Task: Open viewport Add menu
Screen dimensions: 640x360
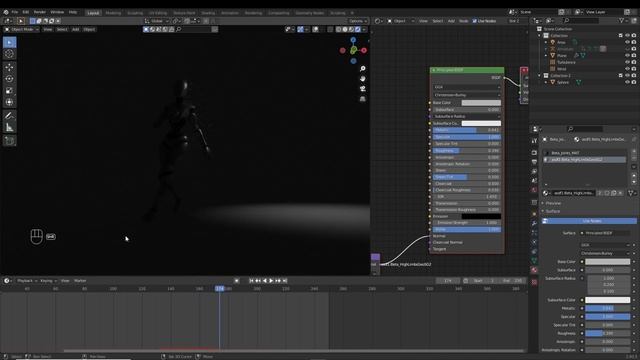Action: pos(75,29)
